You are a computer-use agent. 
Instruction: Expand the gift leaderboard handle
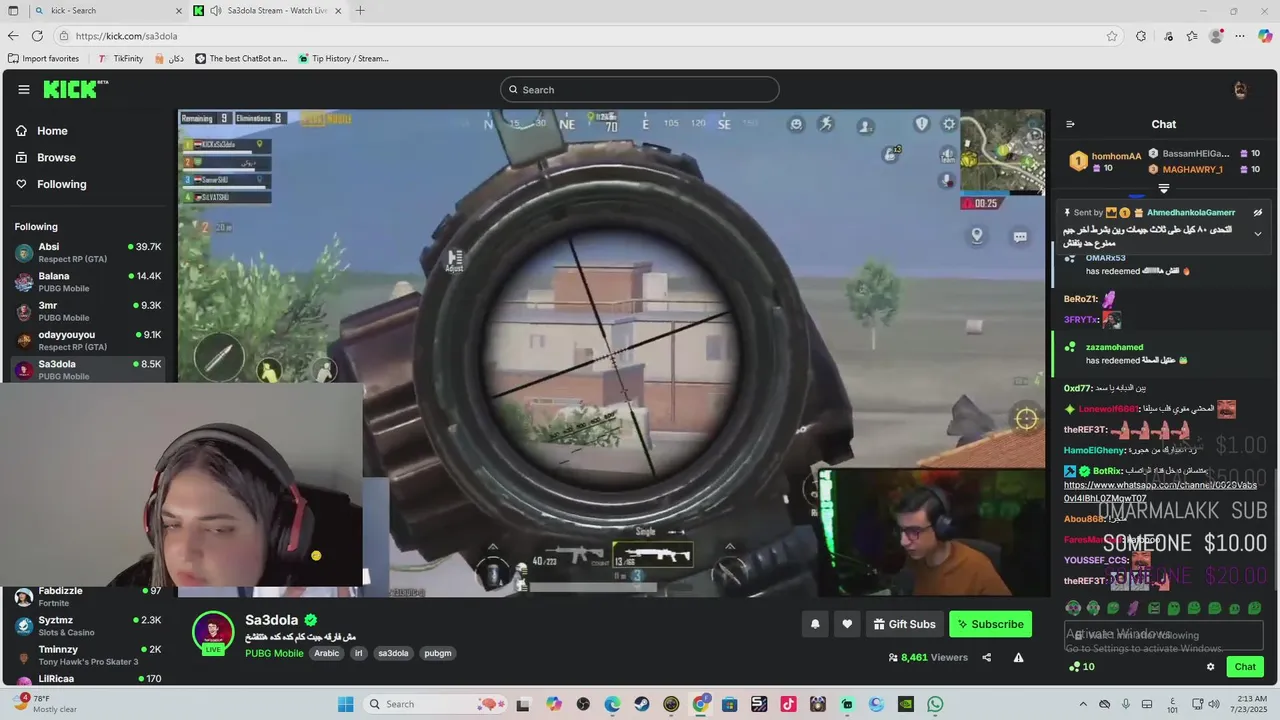pyautogui.click(x=1163, y=188)
